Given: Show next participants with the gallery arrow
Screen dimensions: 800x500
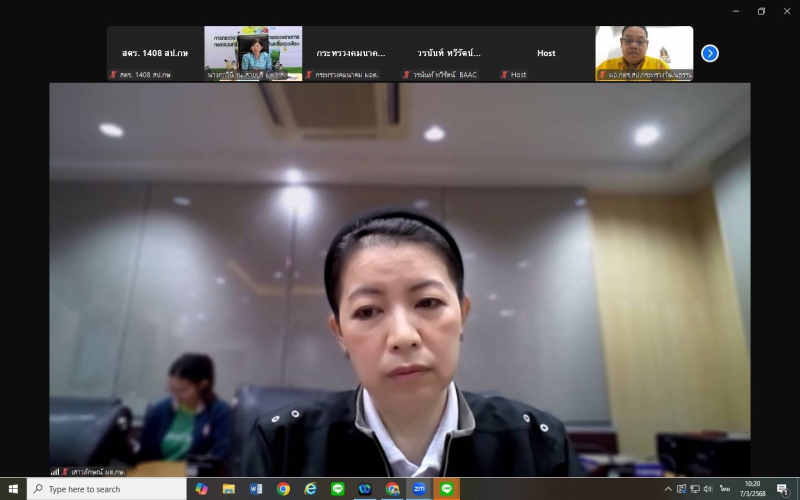Looking at the screenshot, I should (710, 53).
